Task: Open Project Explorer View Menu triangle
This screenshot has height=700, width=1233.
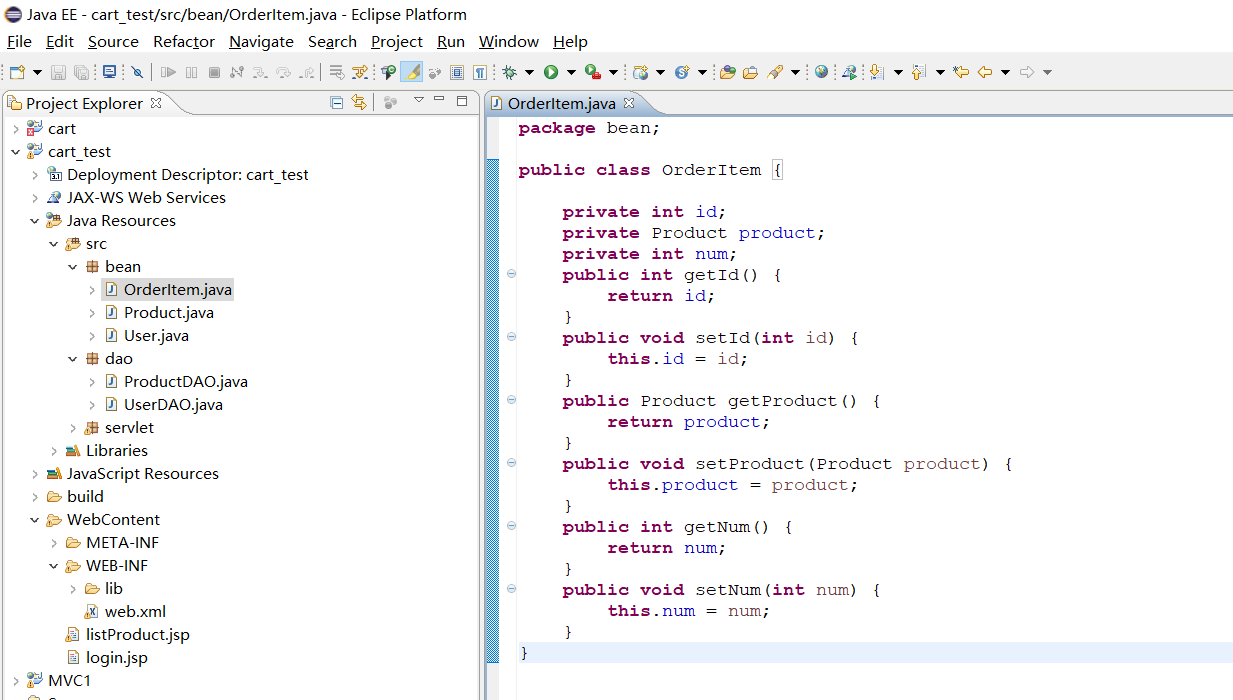Action: pos(419,100)
